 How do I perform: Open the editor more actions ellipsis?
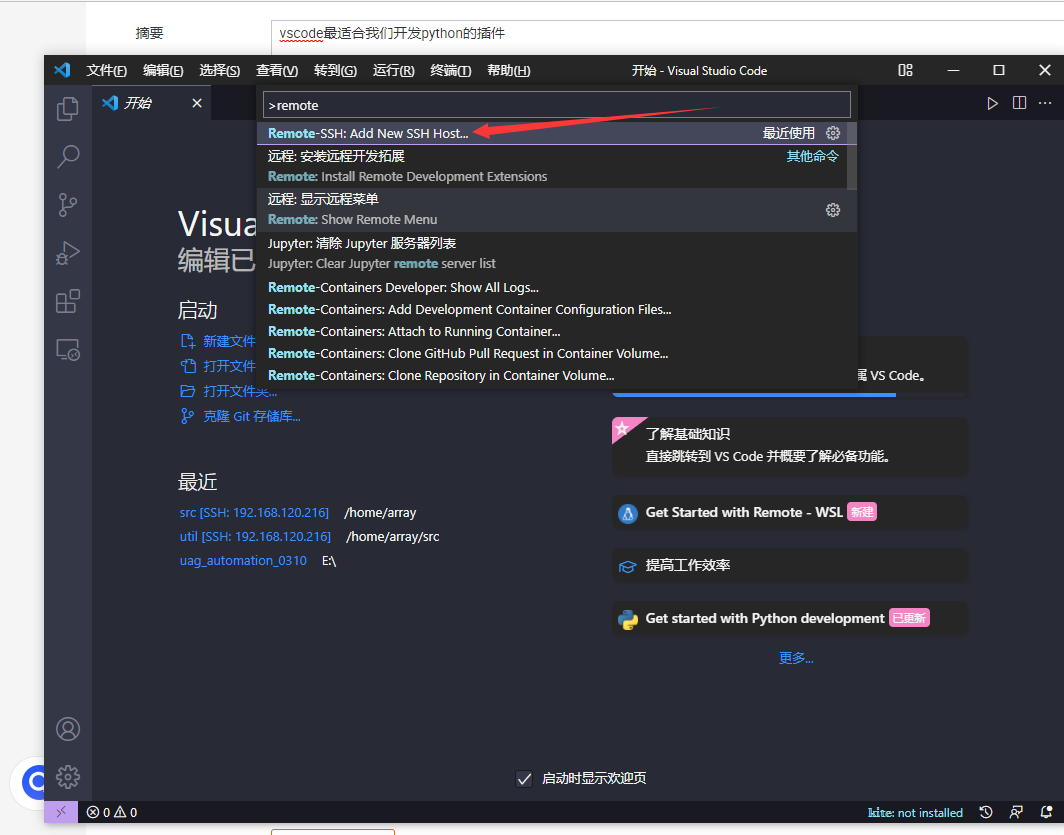coord(1045,103)
